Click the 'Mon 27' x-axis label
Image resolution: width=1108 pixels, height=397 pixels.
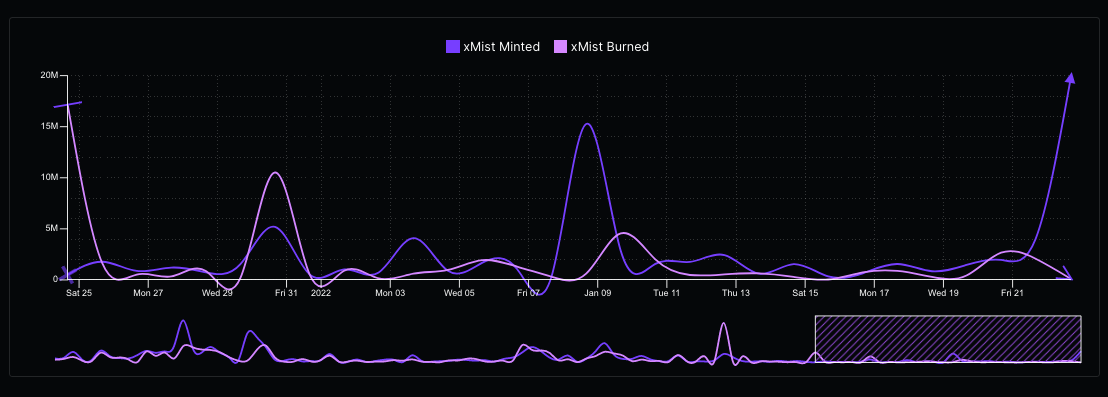tap(148, 292)
